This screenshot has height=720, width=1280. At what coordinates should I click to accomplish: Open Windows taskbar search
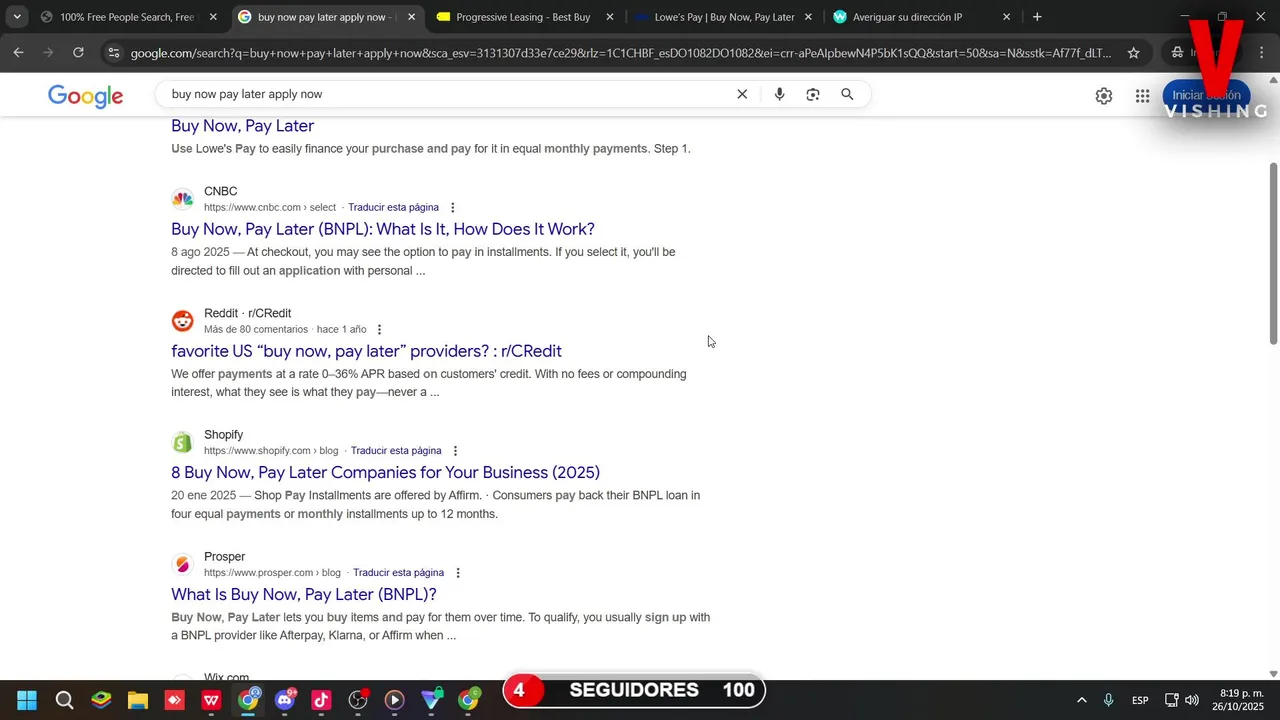coord(64,700)
